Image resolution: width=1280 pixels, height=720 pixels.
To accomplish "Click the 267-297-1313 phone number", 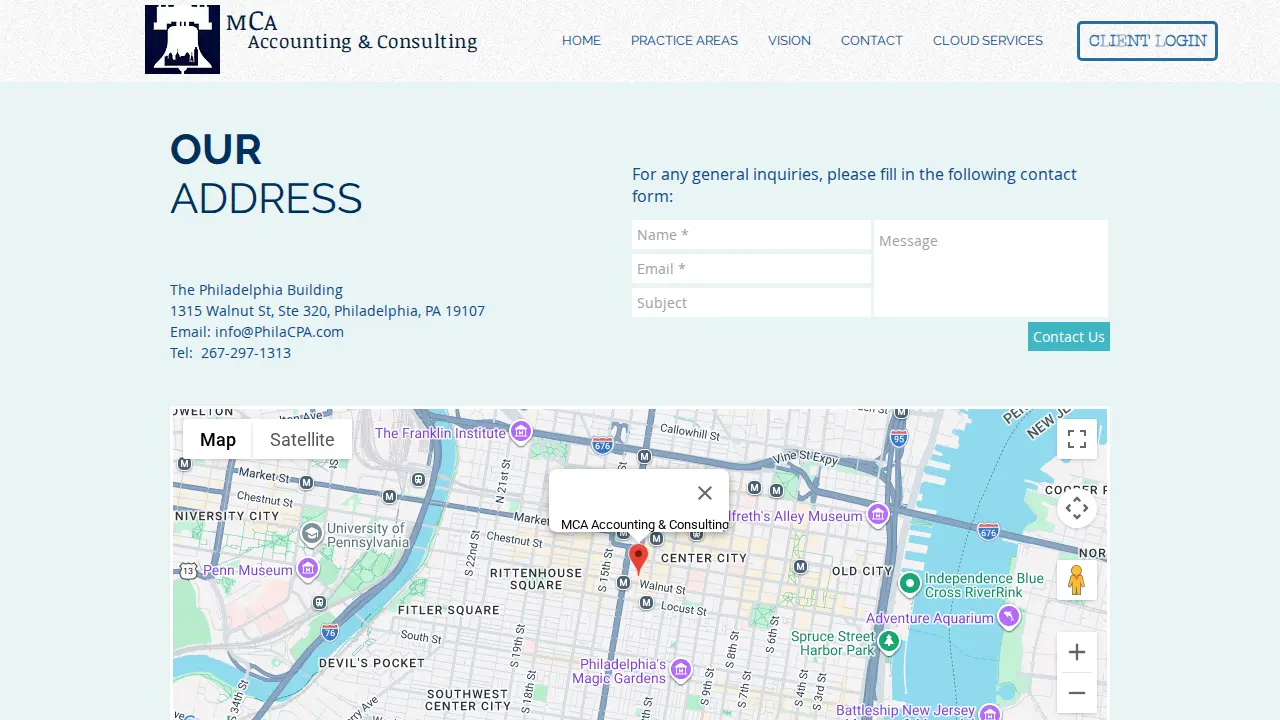I will pos(246,353).
